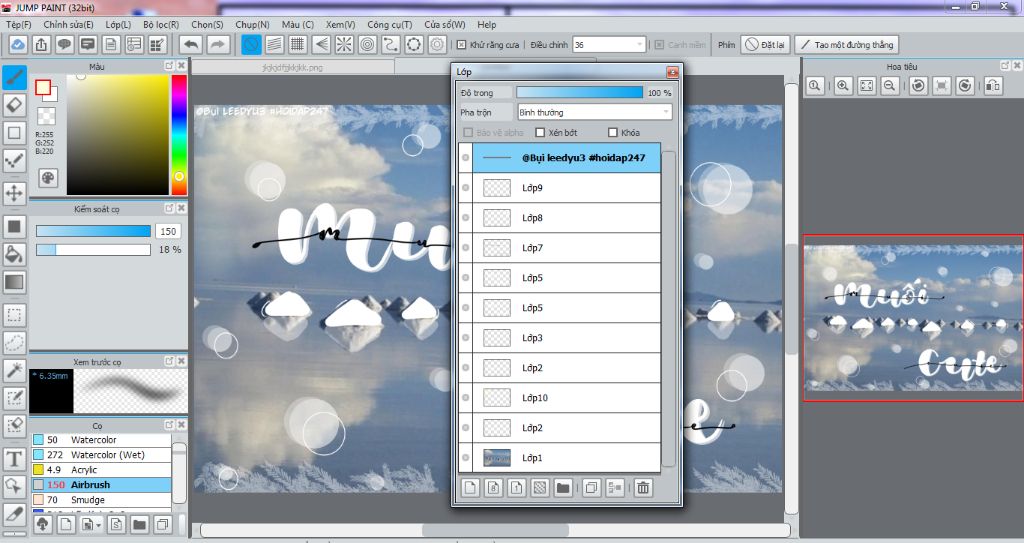Enable parallel lines snap guide
The height and width of the screenshot is (543, 1024).
(x=274, y=44)
